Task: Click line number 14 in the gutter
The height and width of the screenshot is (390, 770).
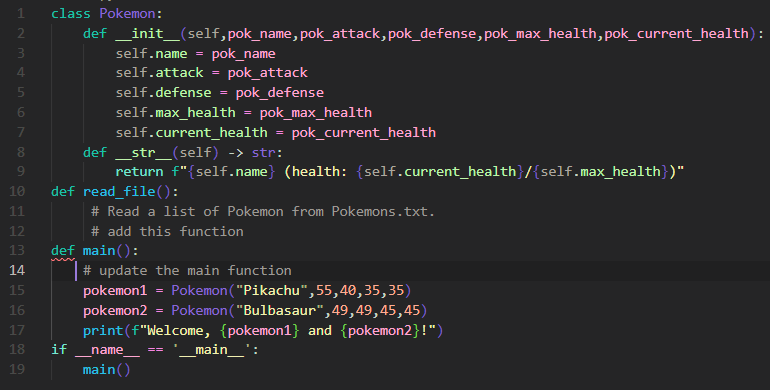Action: [17, 270]
